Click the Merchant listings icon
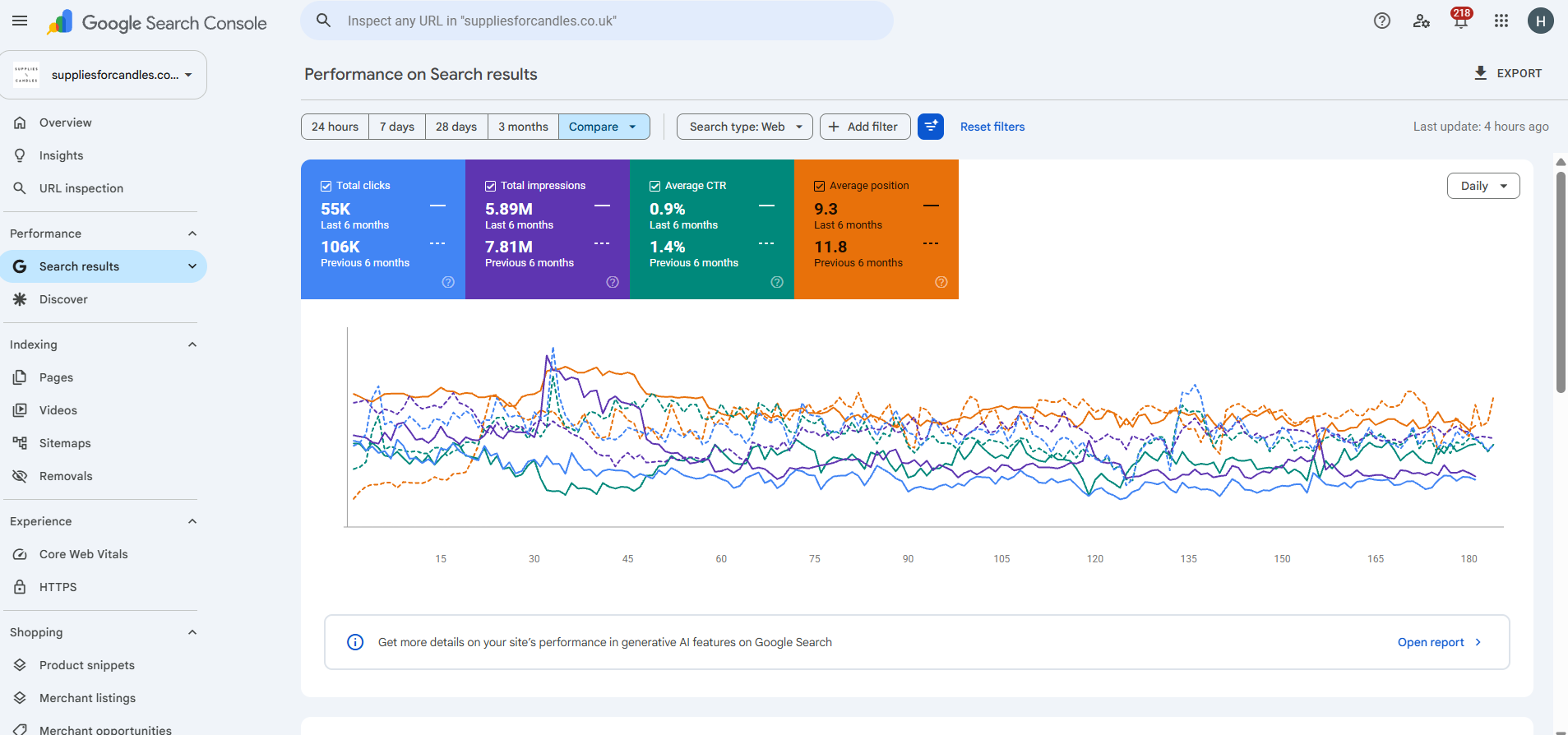Image resolution: width=1568 pixels, height=735 pixels. point(20,698)
